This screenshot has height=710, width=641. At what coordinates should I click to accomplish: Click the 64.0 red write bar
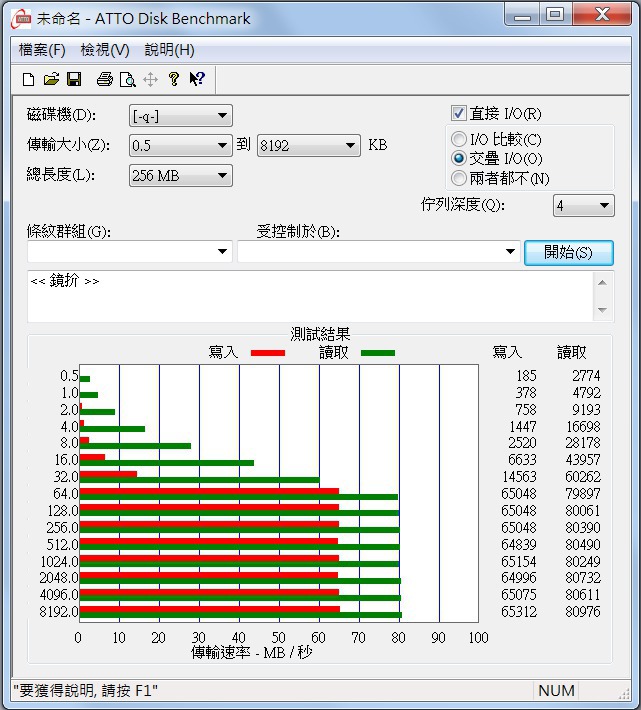pos(209,491)
